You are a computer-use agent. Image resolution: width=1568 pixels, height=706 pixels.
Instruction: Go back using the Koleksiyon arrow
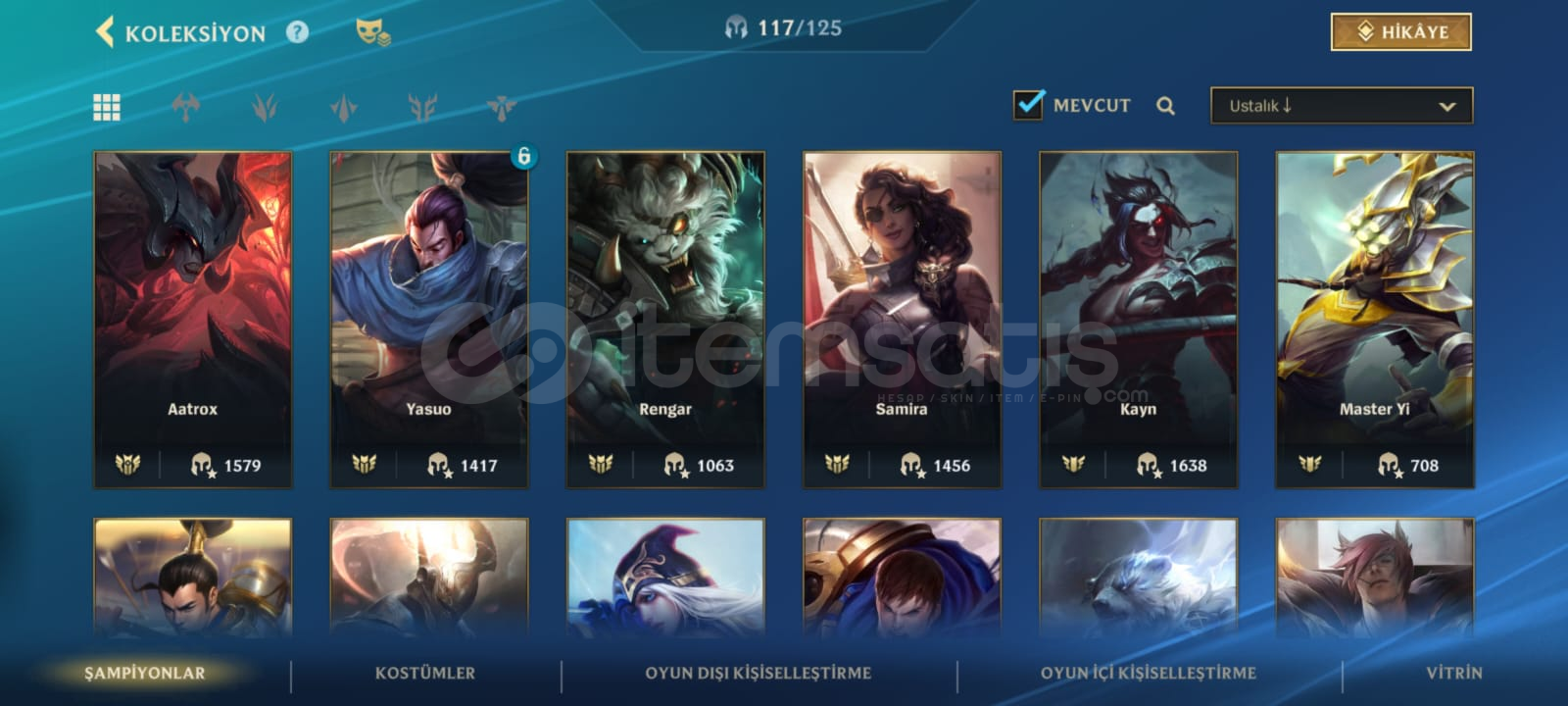(x=105, y=31)
